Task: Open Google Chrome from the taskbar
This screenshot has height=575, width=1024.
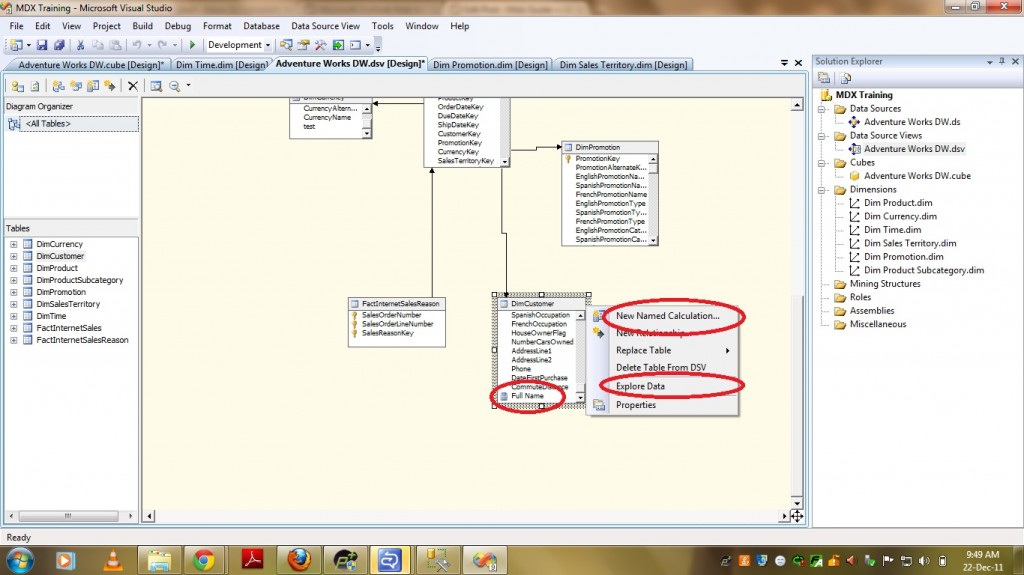Action: tap(203, 559)
